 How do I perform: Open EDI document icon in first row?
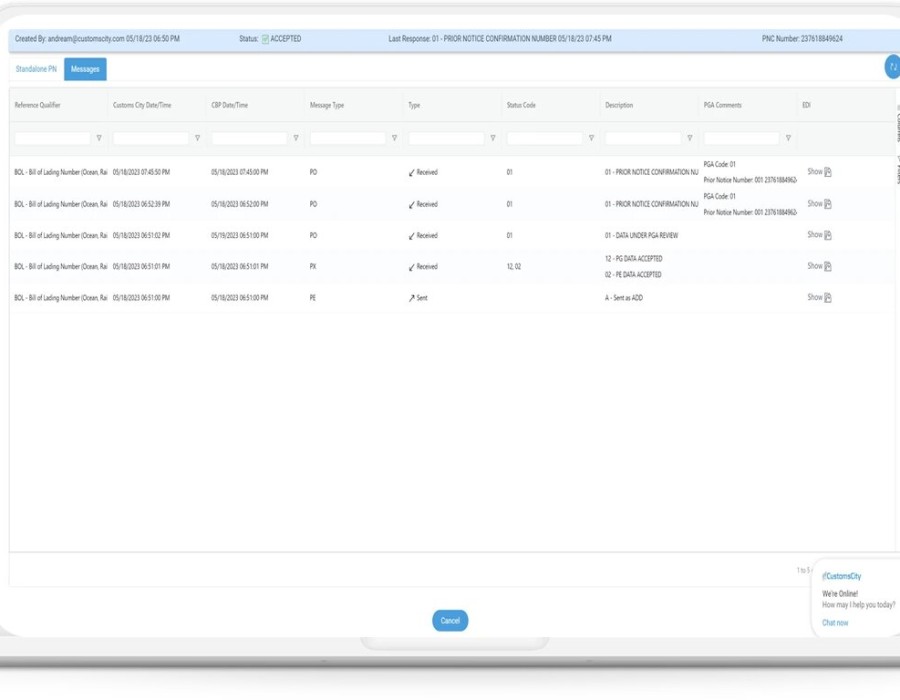tap(828, 172)
